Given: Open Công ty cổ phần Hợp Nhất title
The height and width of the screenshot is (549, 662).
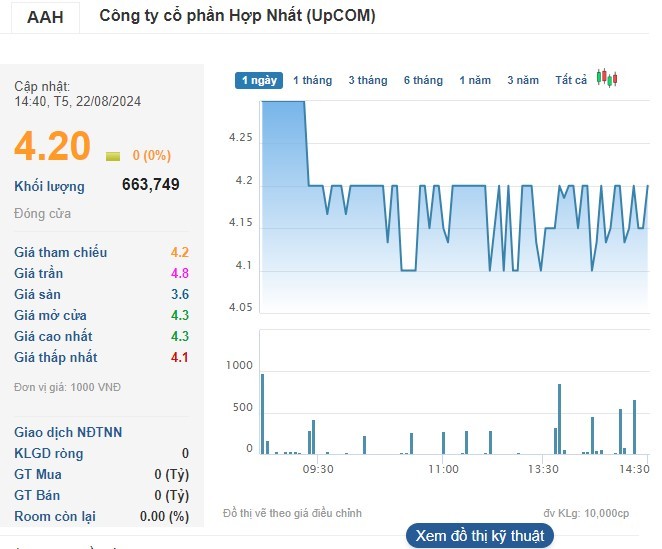Looking at the screenshot, I should pyautogui.click(x=238, y=17).
